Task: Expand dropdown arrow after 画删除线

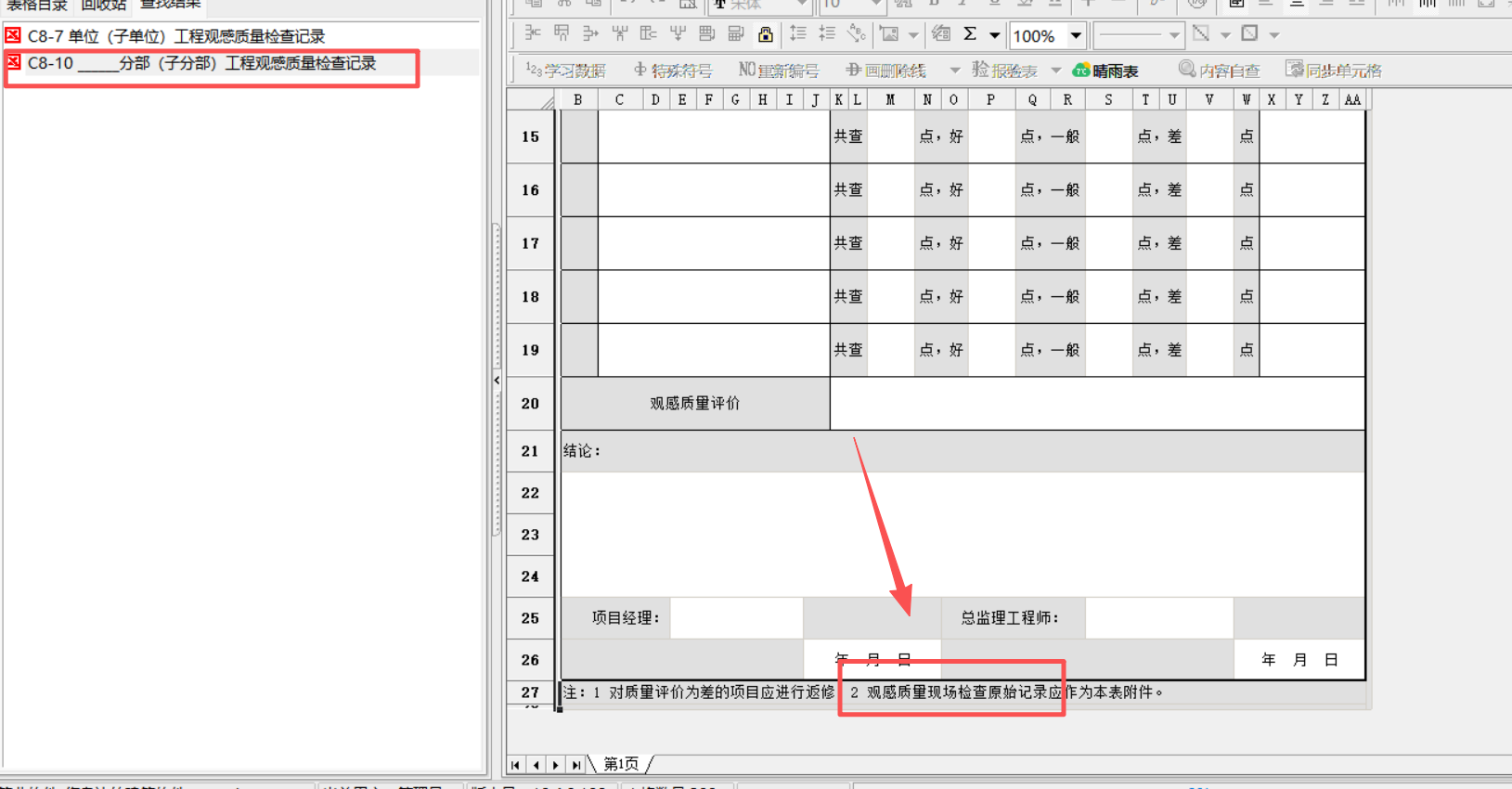Action: tap(955, 71)
